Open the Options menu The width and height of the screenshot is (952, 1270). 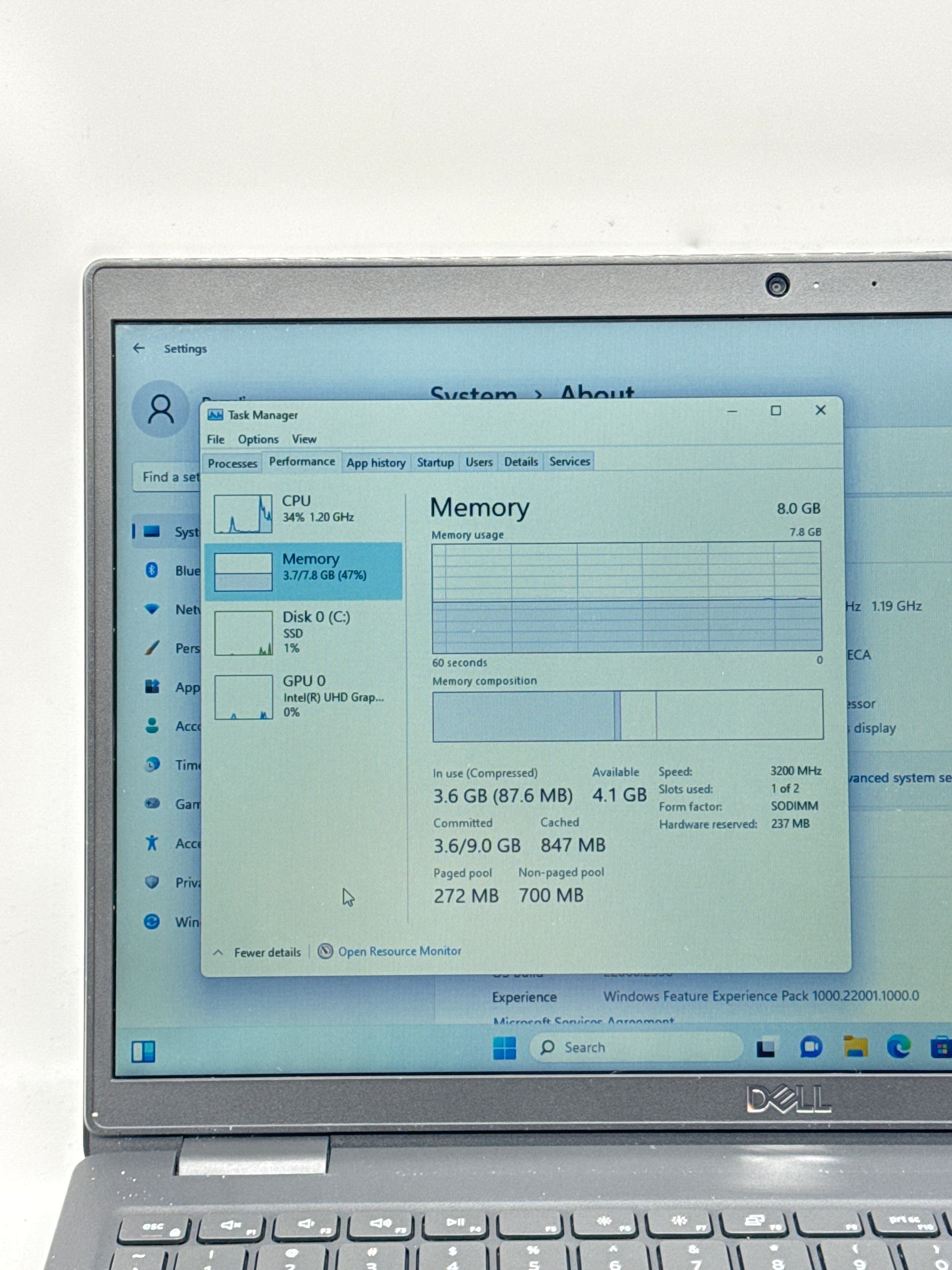258,439
